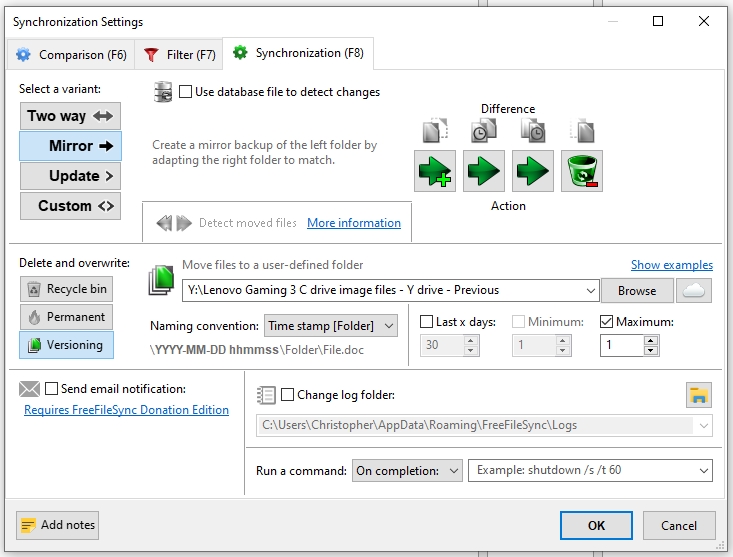The height and width of the screenshot is (557, 733).
Task: Click the left-only files create action arrow
Action: coord(435,171)
